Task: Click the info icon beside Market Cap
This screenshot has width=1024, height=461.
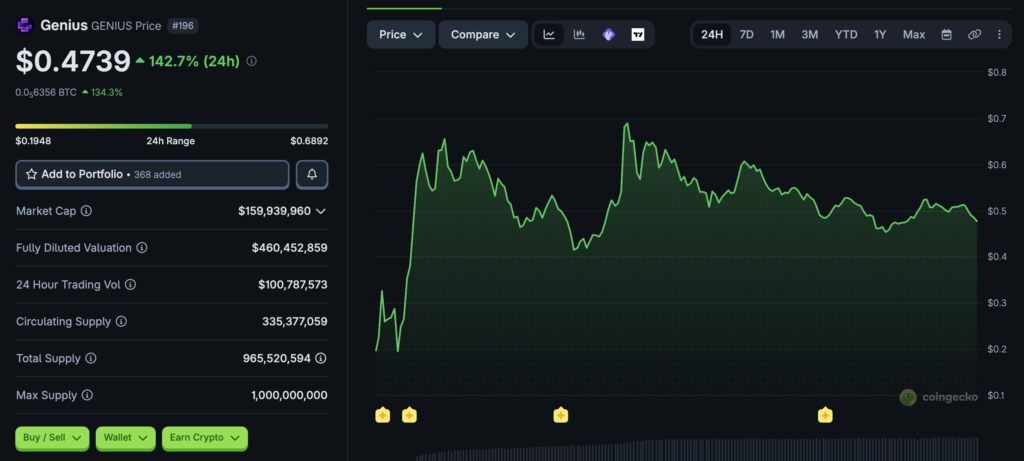Action: pyautogui.click(x=86, y=211)
